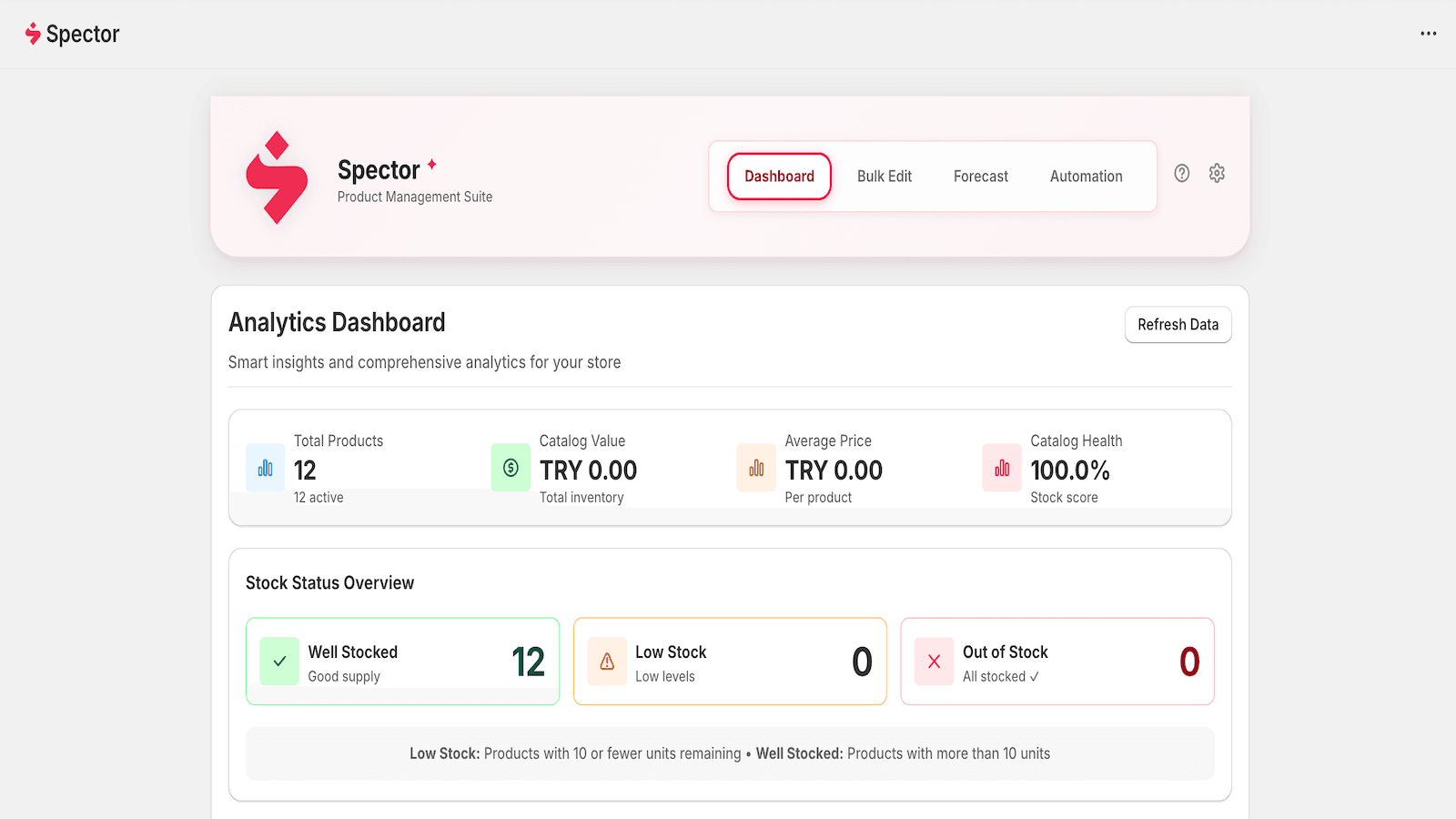Click the Well Stocked count 12
Screen dimensions: 1456x819
point(528,662)
